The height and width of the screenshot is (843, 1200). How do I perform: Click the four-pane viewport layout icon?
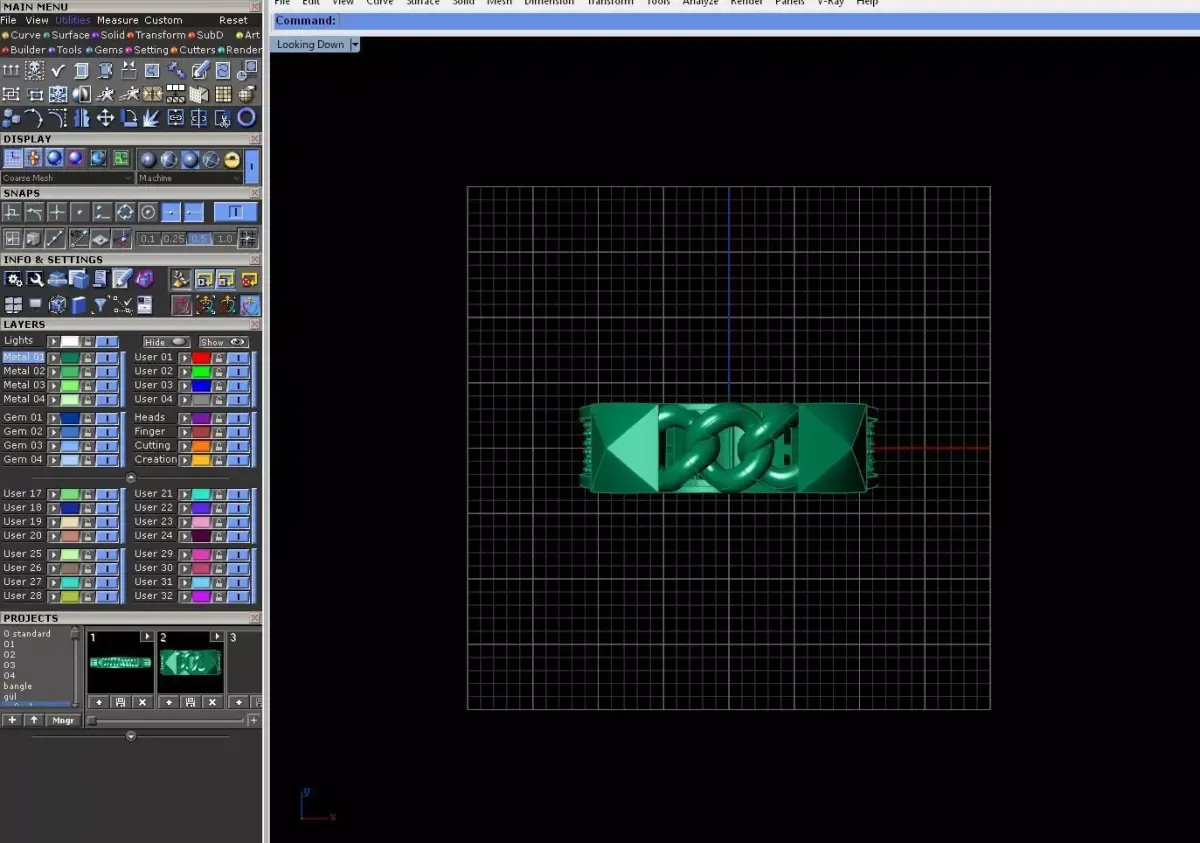point(13,305)
